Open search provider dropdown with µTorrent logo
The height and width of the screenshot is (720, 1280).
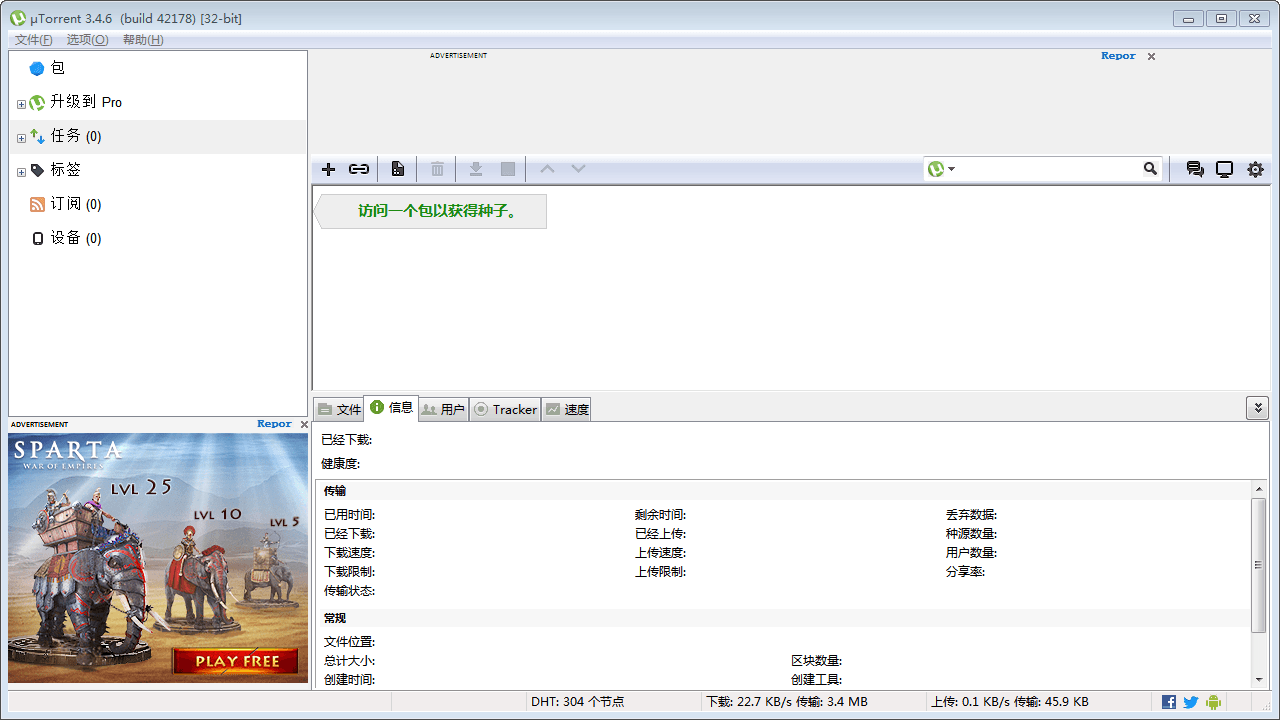coord(941,169)
